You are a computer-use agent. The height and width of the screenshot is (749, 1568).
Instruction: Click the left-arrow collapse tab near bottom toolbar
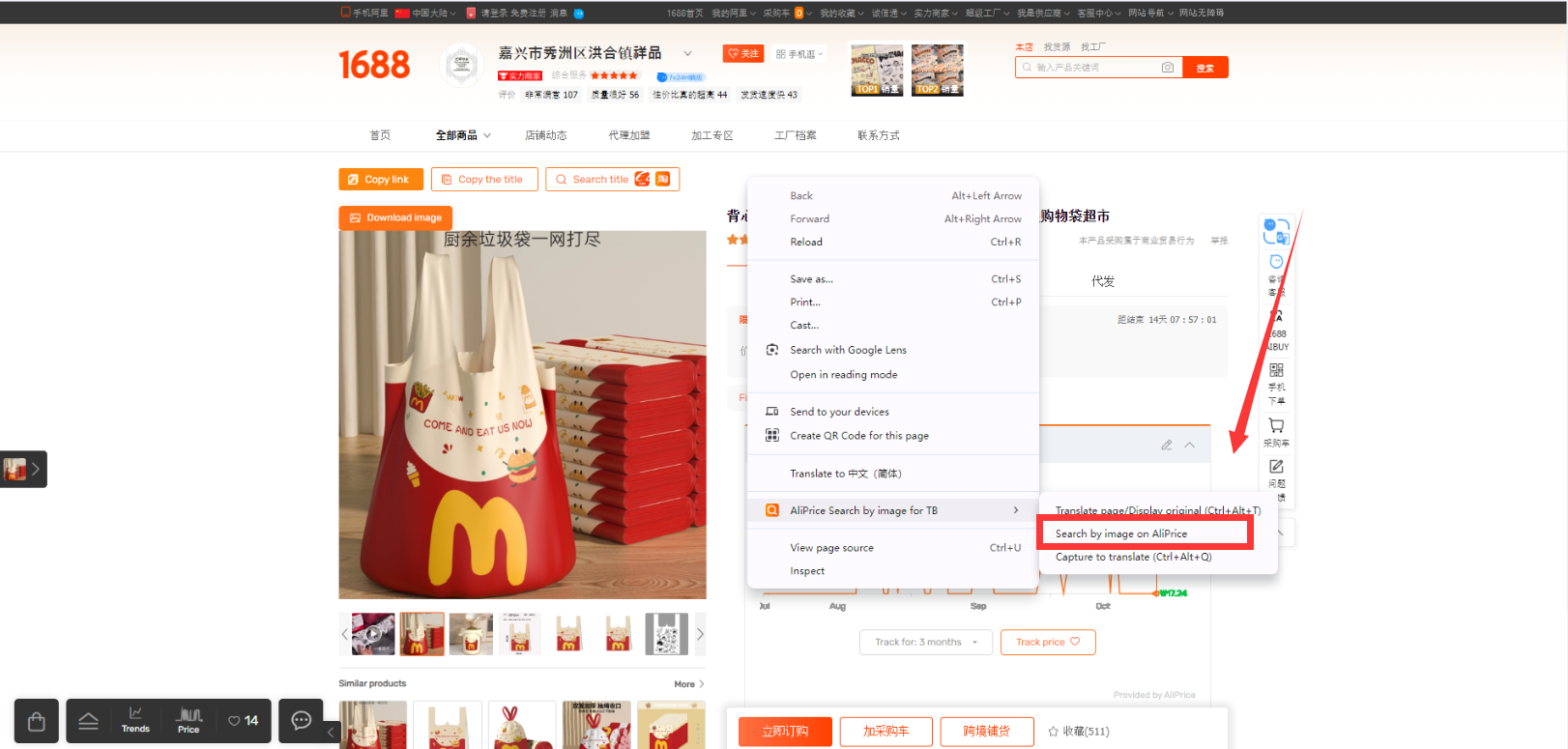pyautogui.click(x=331, y=732)
